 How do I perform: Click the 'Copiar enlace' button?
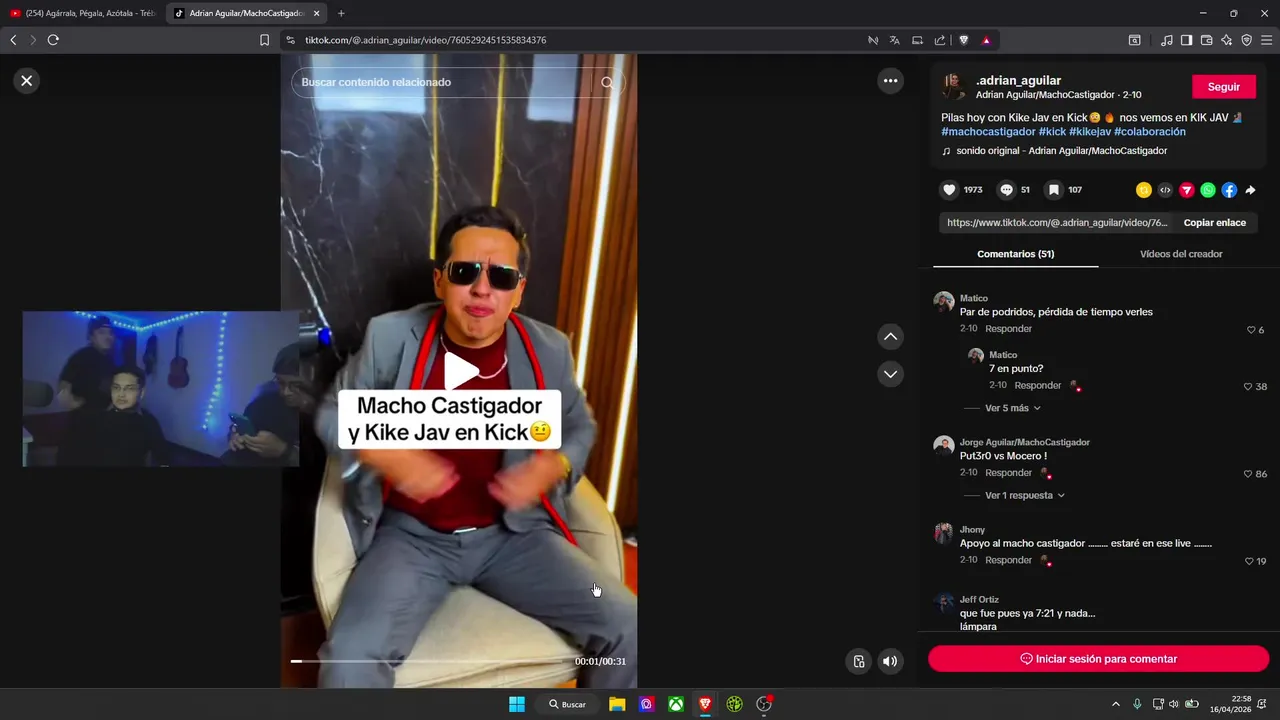1215,223
